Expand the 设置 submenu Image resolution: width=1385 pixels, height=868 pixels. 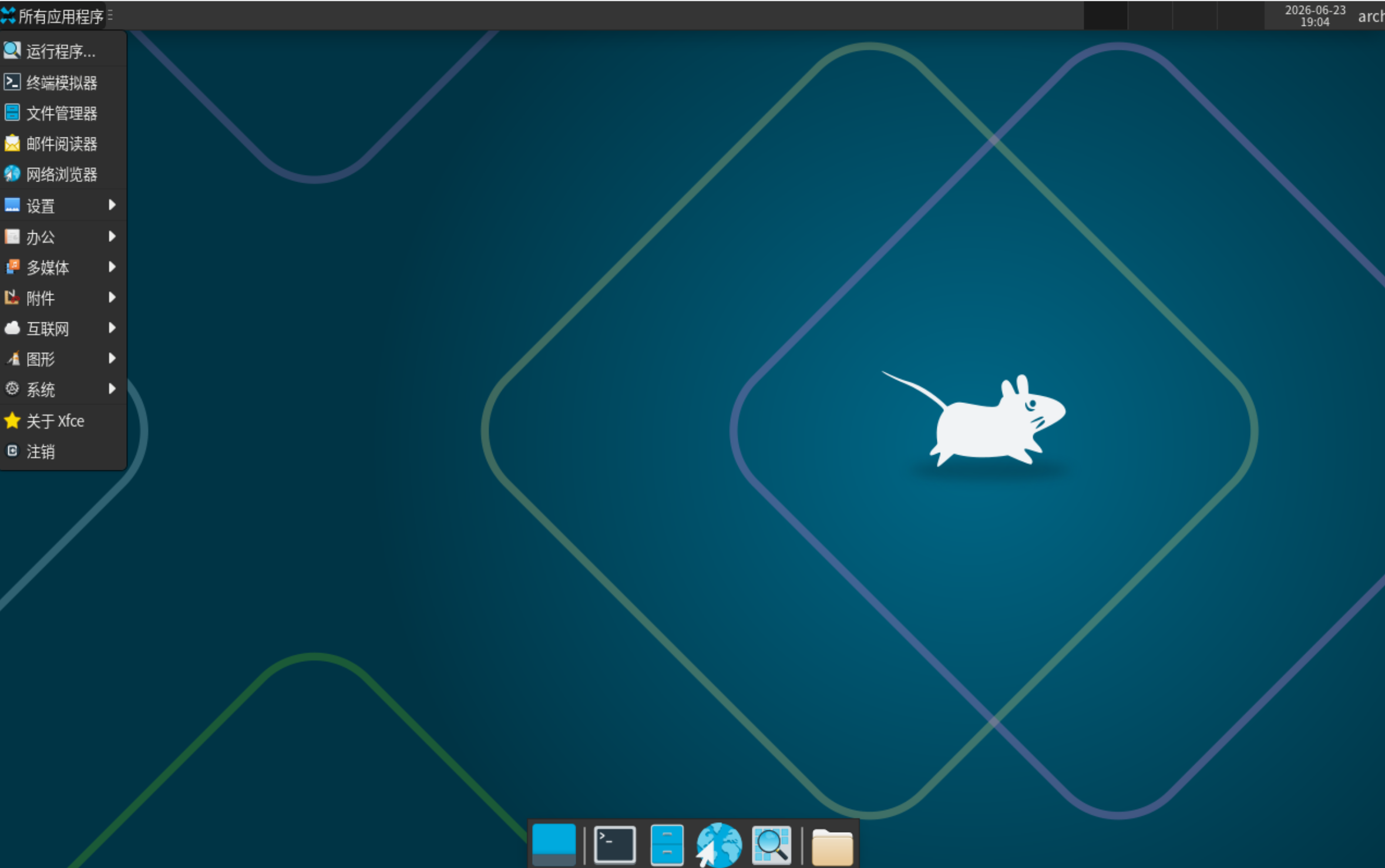[x=63, y=206]
